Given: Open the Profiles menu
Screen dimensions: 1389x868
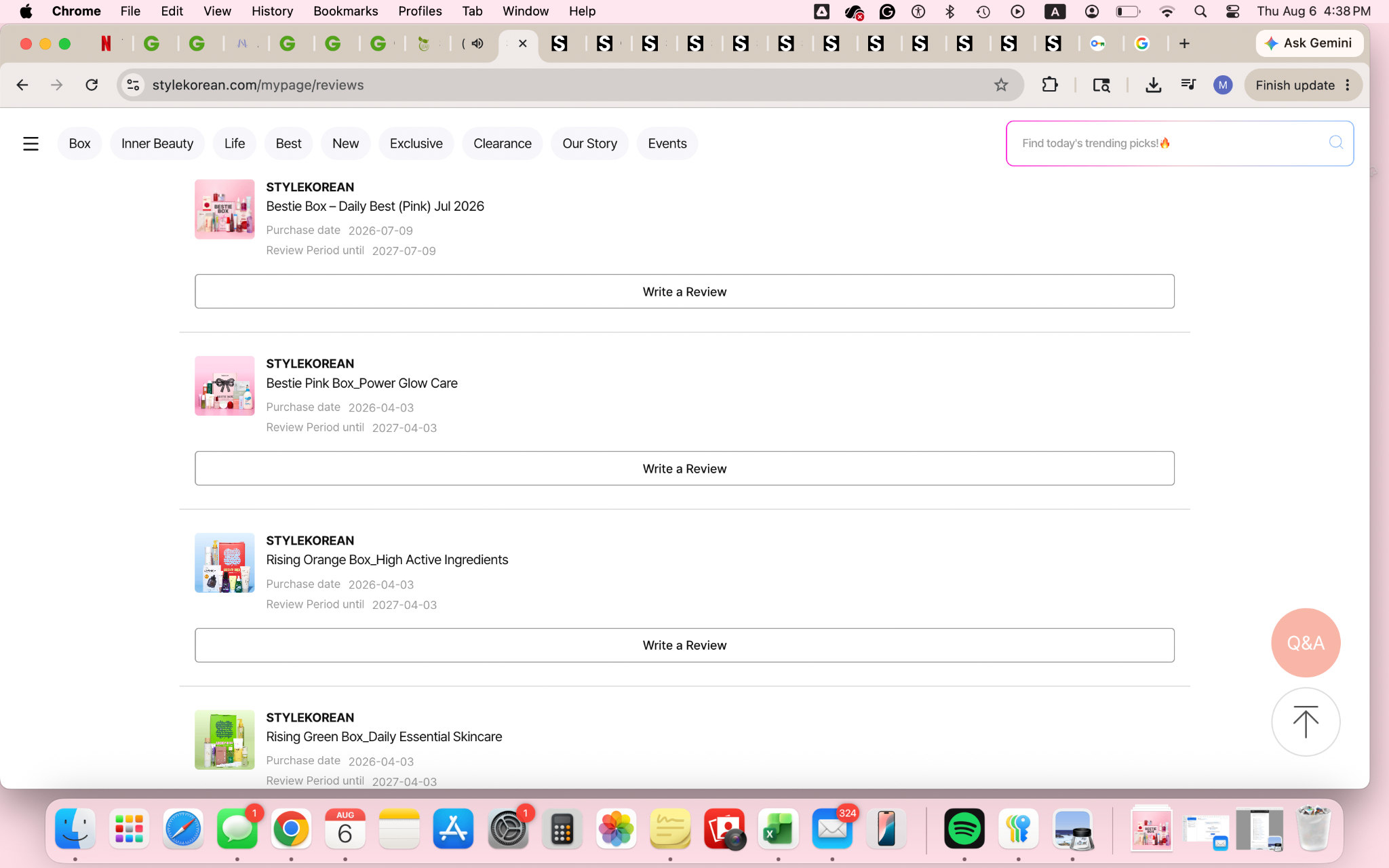Looking at the screenshot, I should pyautogui.click(x=420, y=12).
